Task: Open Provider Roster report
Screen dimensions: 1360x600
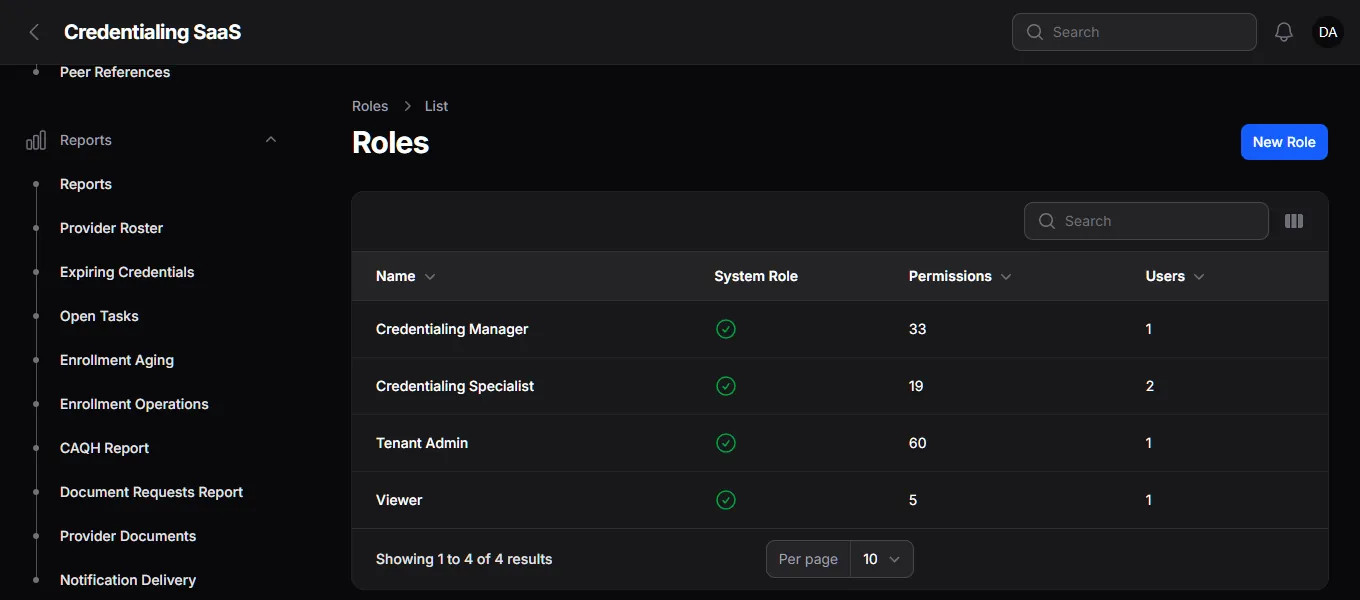Action: 111,228
